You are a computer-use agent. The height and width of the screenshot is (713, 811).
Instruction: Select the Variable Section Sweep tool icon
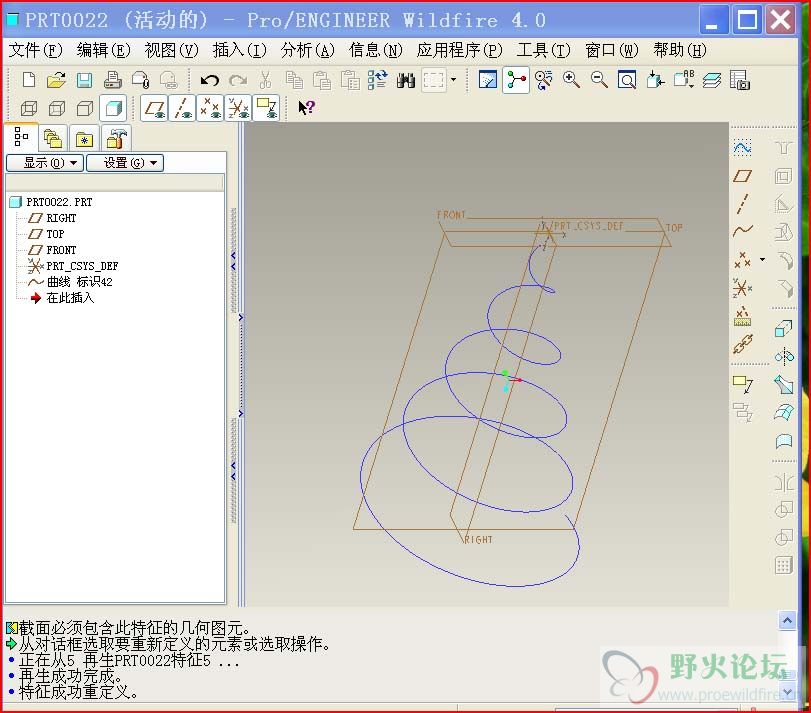(784, 385)
